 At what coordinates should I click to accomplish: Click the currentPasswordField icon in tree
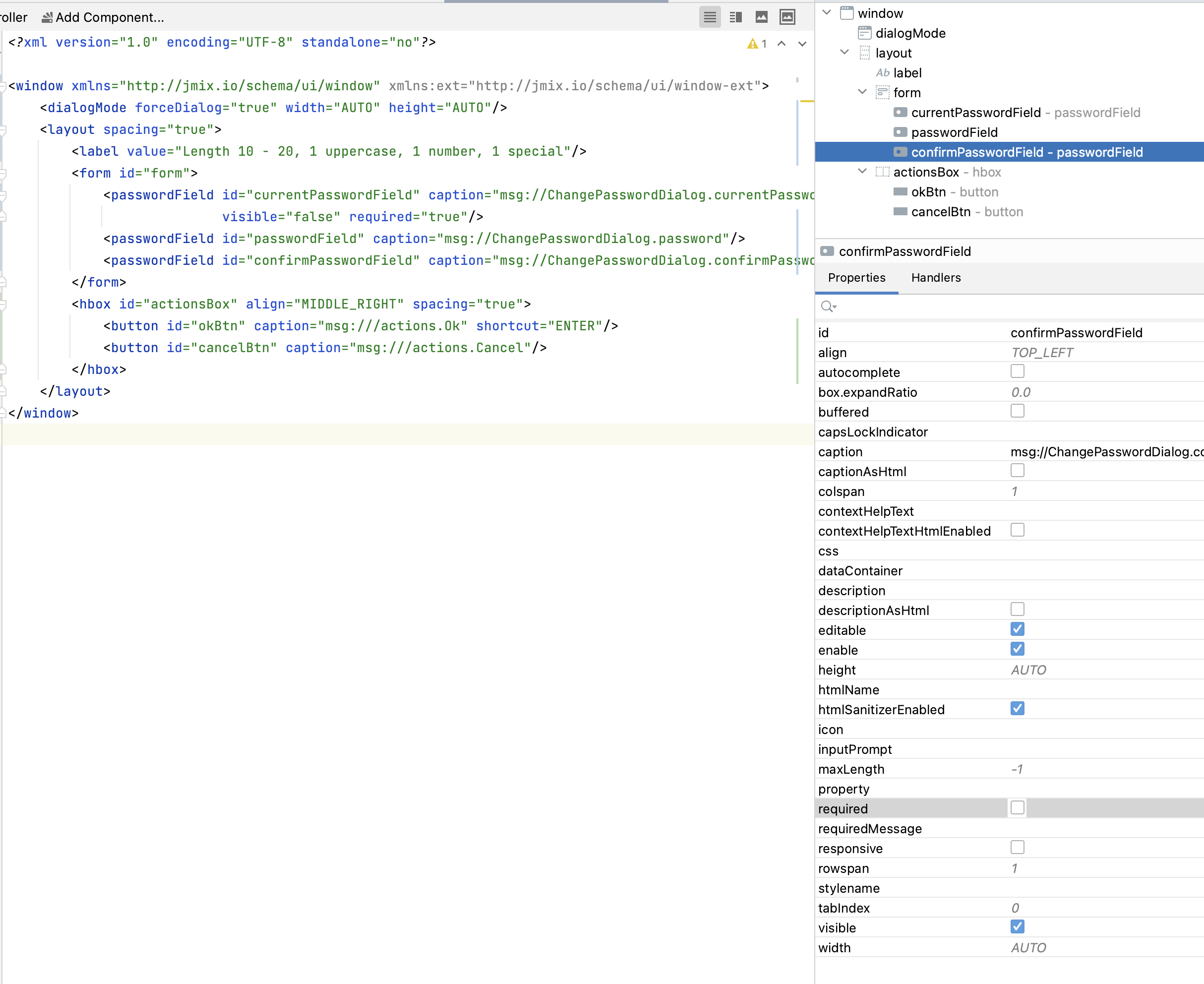[x=900, y=112]
